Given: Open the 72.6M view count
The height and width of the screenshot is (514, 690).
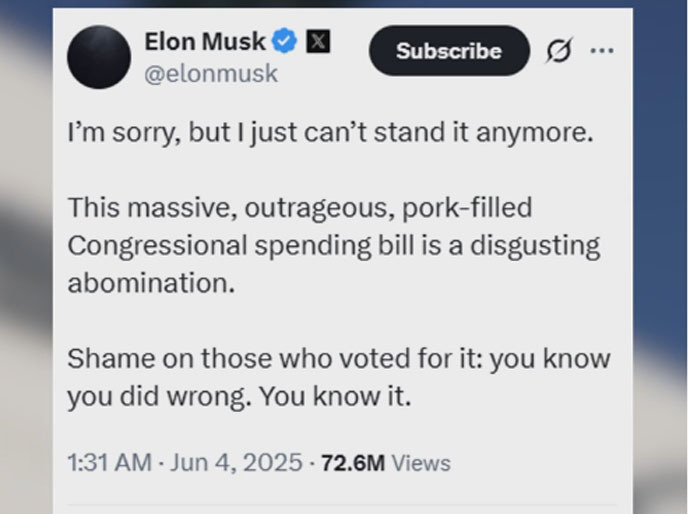Looking at the screenshot, I should pos(353,463).
